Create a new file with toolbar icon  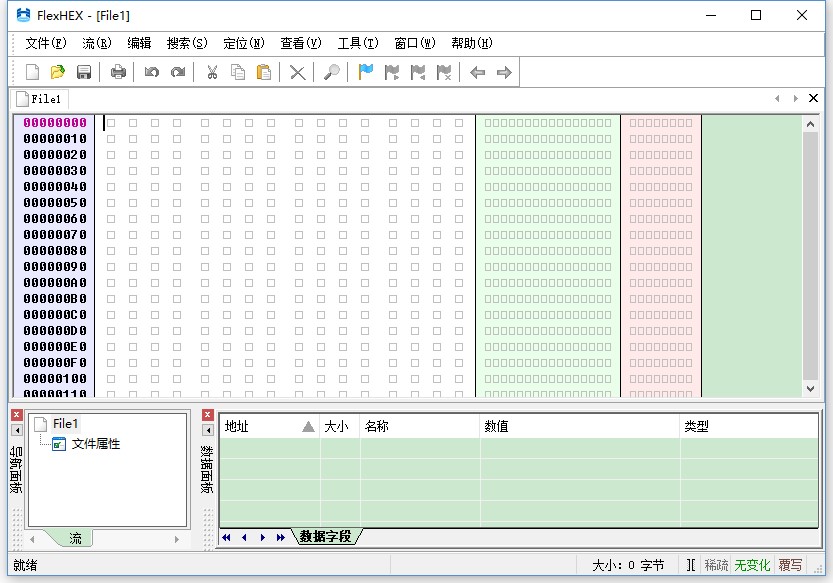coord(31,71)
